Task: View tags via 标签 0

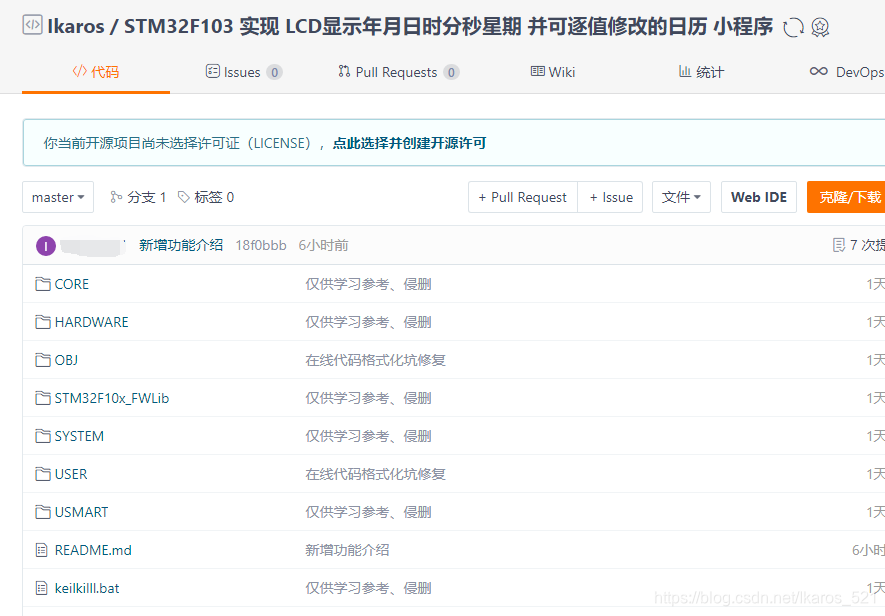Action: [x=206, y=197]
